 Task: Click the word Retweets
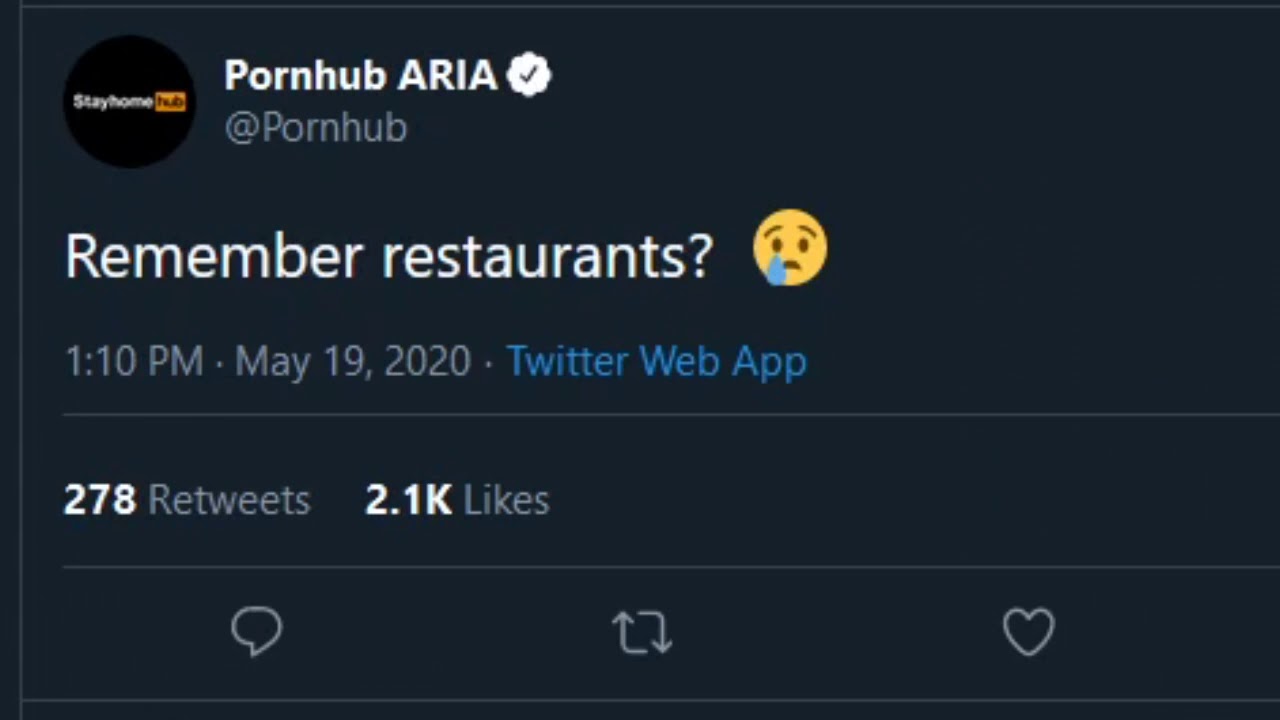tap(229, 500)
